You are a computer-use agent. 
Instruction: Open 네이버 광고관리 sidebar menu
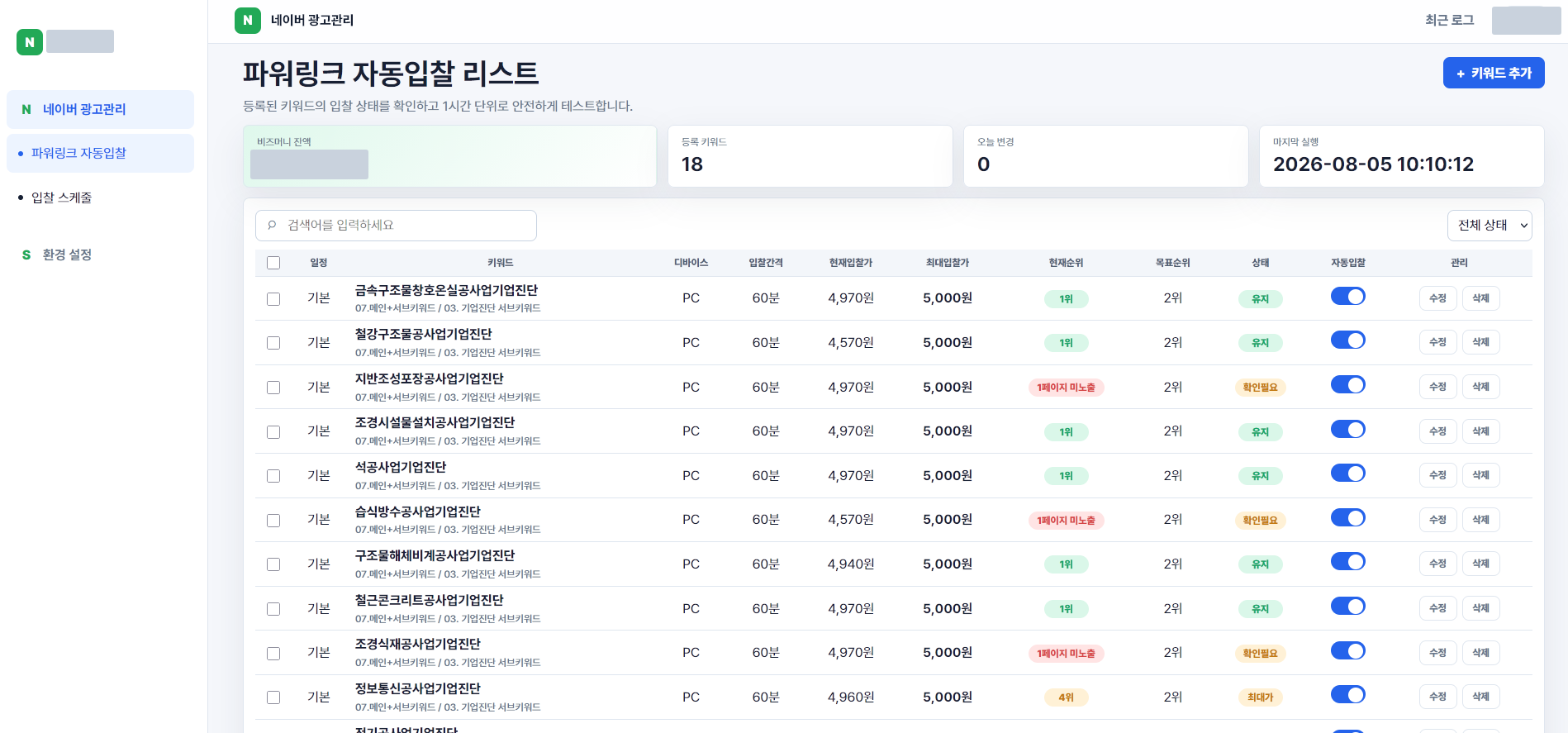coord(100,109)
